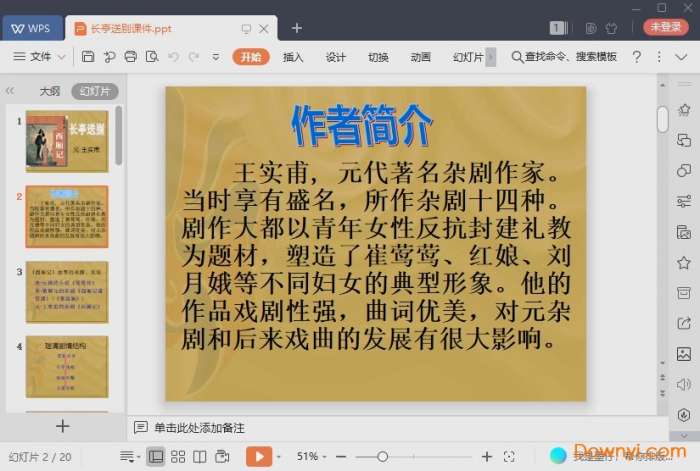Click the presentation-mode icon in the document tab
The width and height of the screenshot is (700, 471).
[246, 29]
